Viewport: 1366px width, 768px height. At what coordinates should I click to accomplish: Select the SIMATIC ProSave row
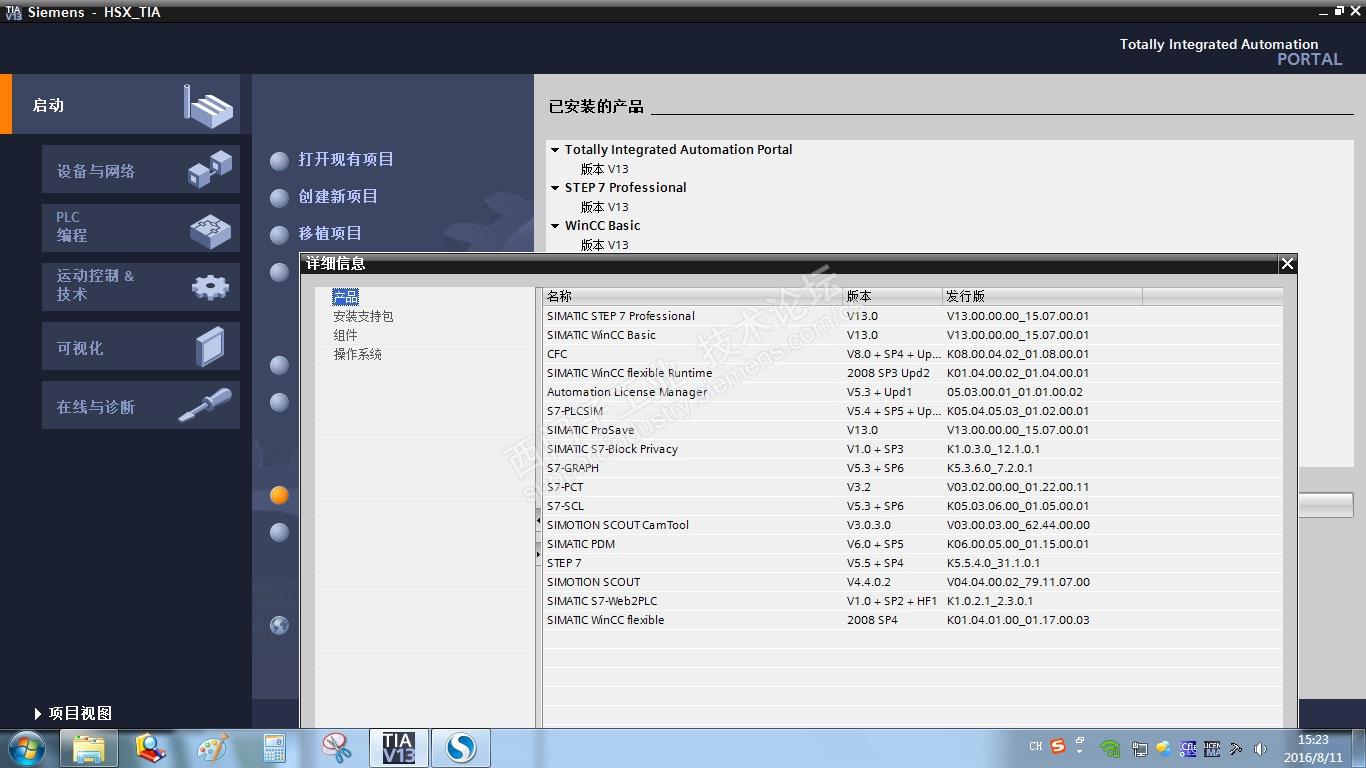coord(913,430)
